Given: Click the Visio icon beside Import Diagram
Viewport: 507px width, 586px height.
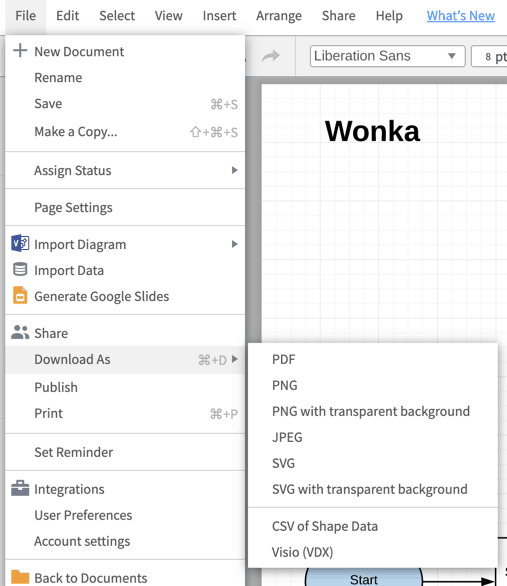Looking at the screenshot, I should coord(20,243).
